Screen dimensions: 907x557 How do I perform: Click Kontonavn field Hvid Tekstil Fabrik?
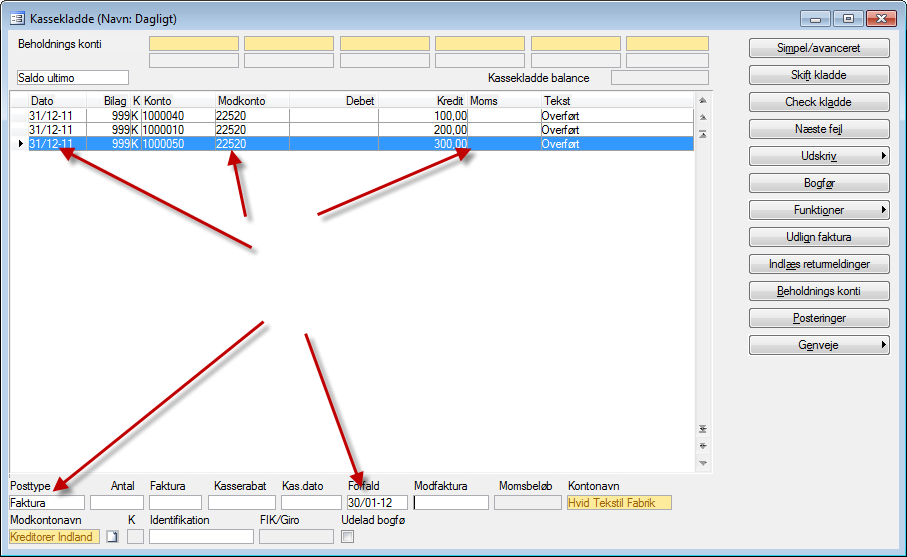(619, 503)
